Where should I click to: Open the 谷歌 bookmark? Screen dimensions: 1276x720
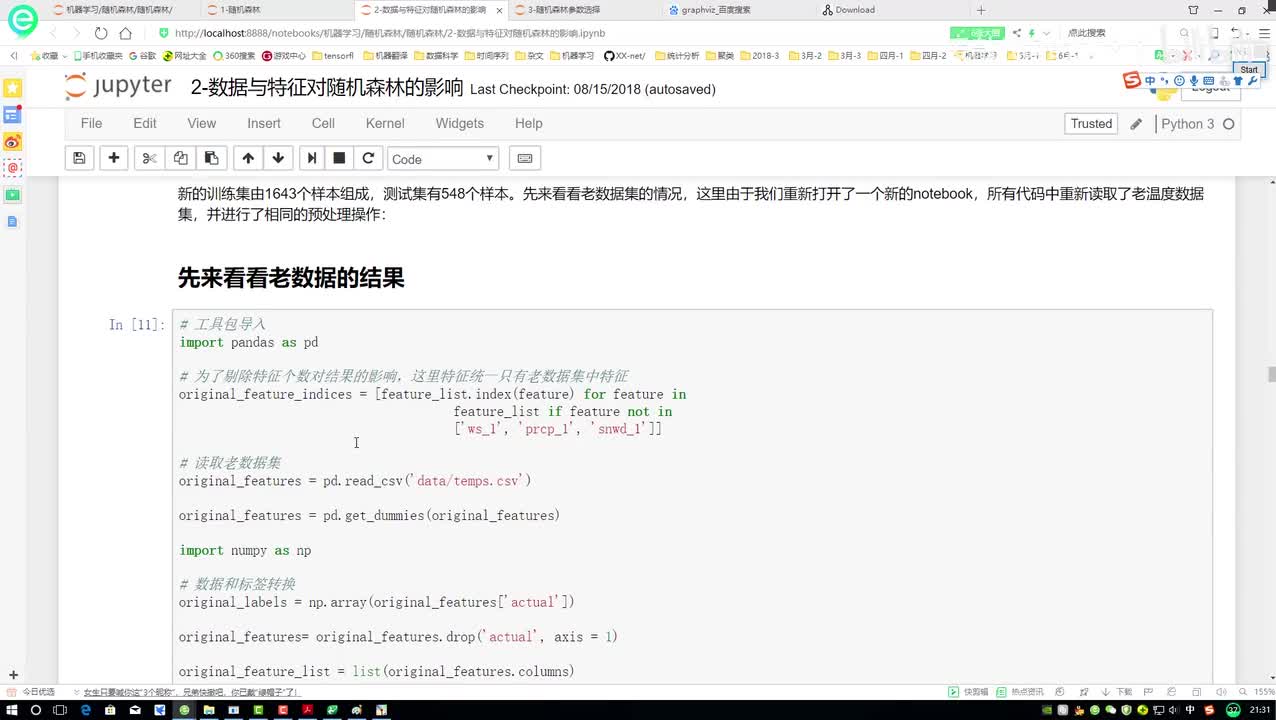click(142, 56)
